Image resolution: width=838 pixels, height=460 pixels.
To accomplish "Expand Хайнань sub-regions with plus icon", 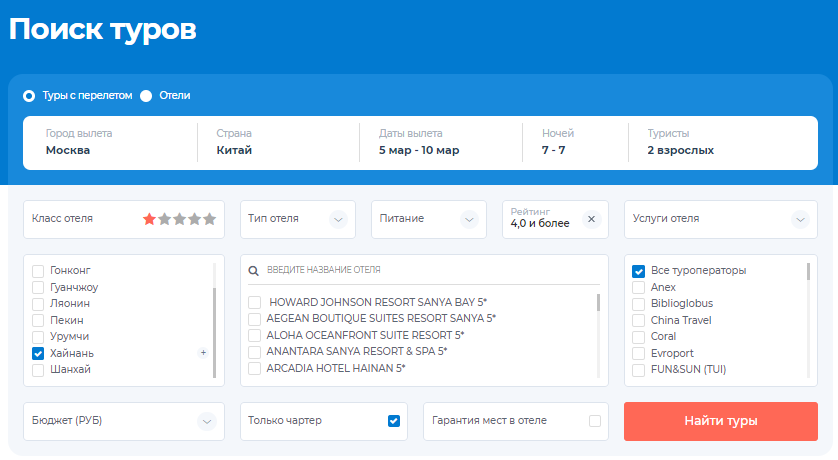I will pyautogui.click(x=203, y=353).
